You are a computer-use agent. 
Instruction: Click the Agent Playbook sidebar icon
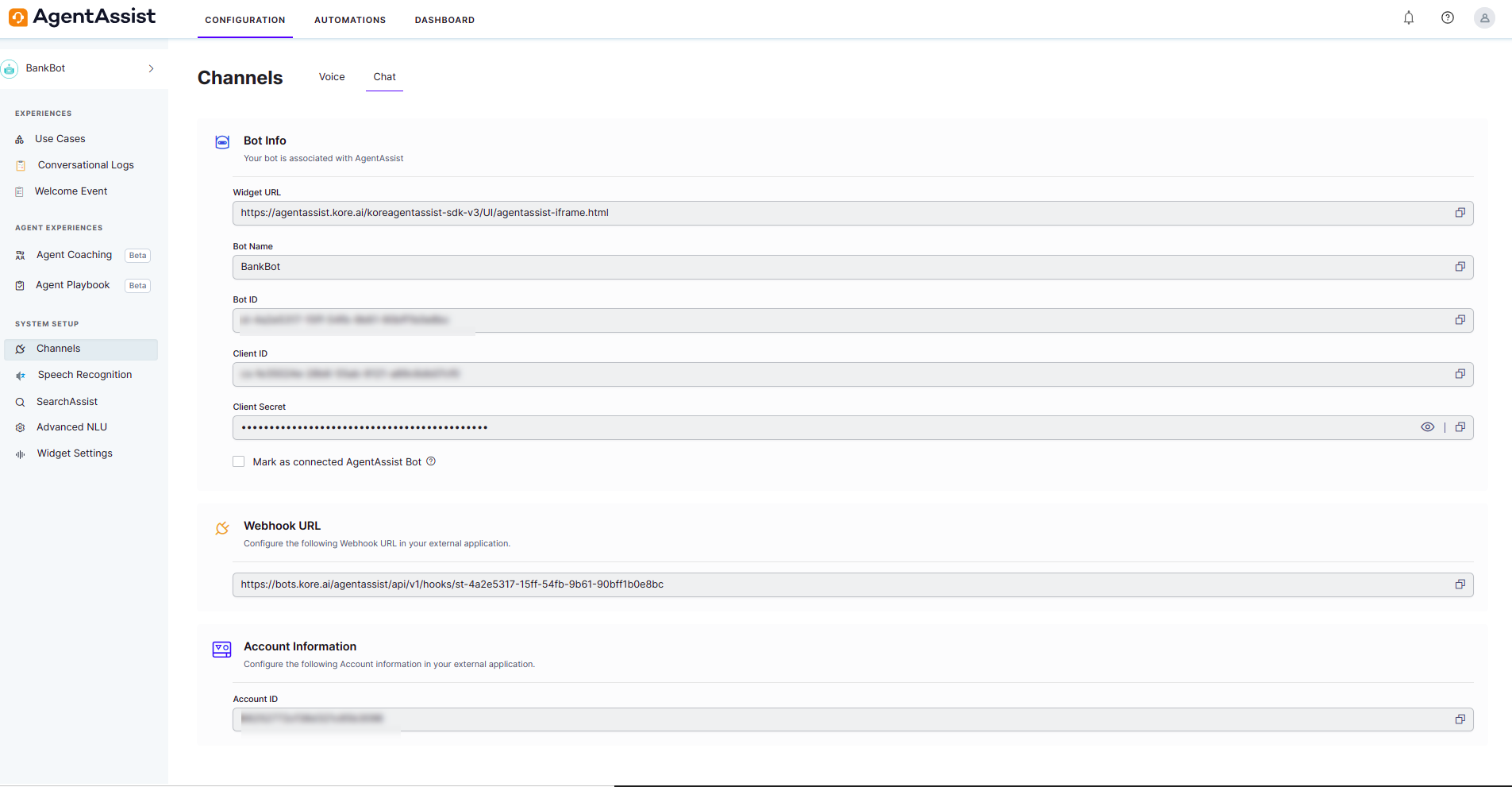click(20, 285)
